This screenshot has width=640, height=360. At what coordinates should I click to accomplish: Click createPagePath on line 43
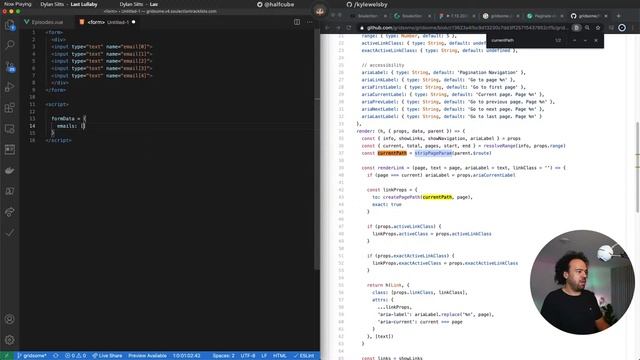(402, 197)
